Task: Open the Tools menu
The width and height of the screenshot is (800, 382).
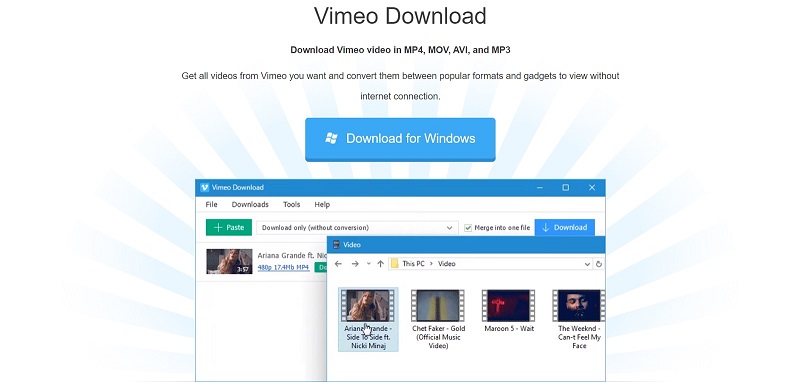Action: [292, 205]
